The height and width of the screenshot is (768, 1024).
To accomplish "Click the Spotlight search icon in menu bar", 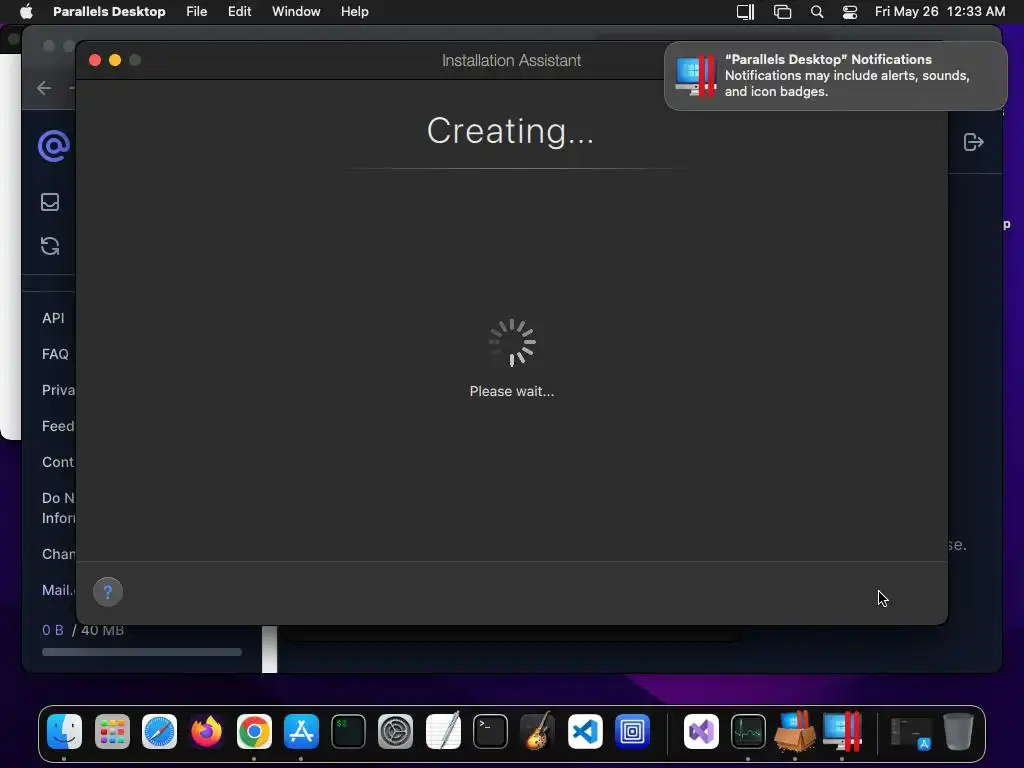I will 816,12.
